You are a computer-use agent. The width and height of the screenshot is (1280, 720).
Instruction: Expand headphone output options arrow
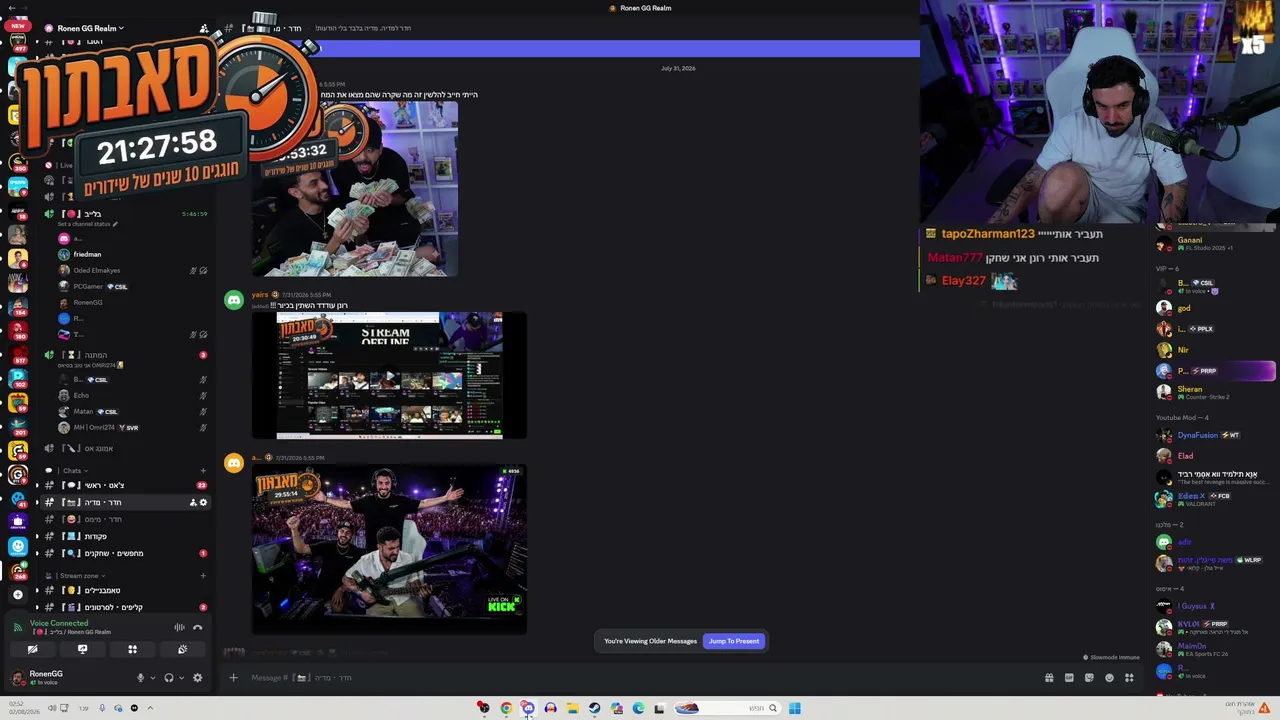point(181,678)
